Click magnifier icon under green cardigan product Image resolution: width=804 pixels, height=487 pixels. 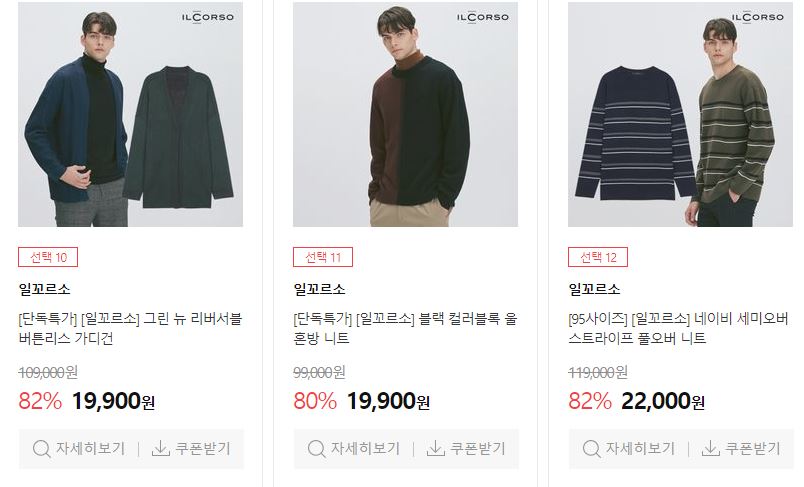coord(42,449)
